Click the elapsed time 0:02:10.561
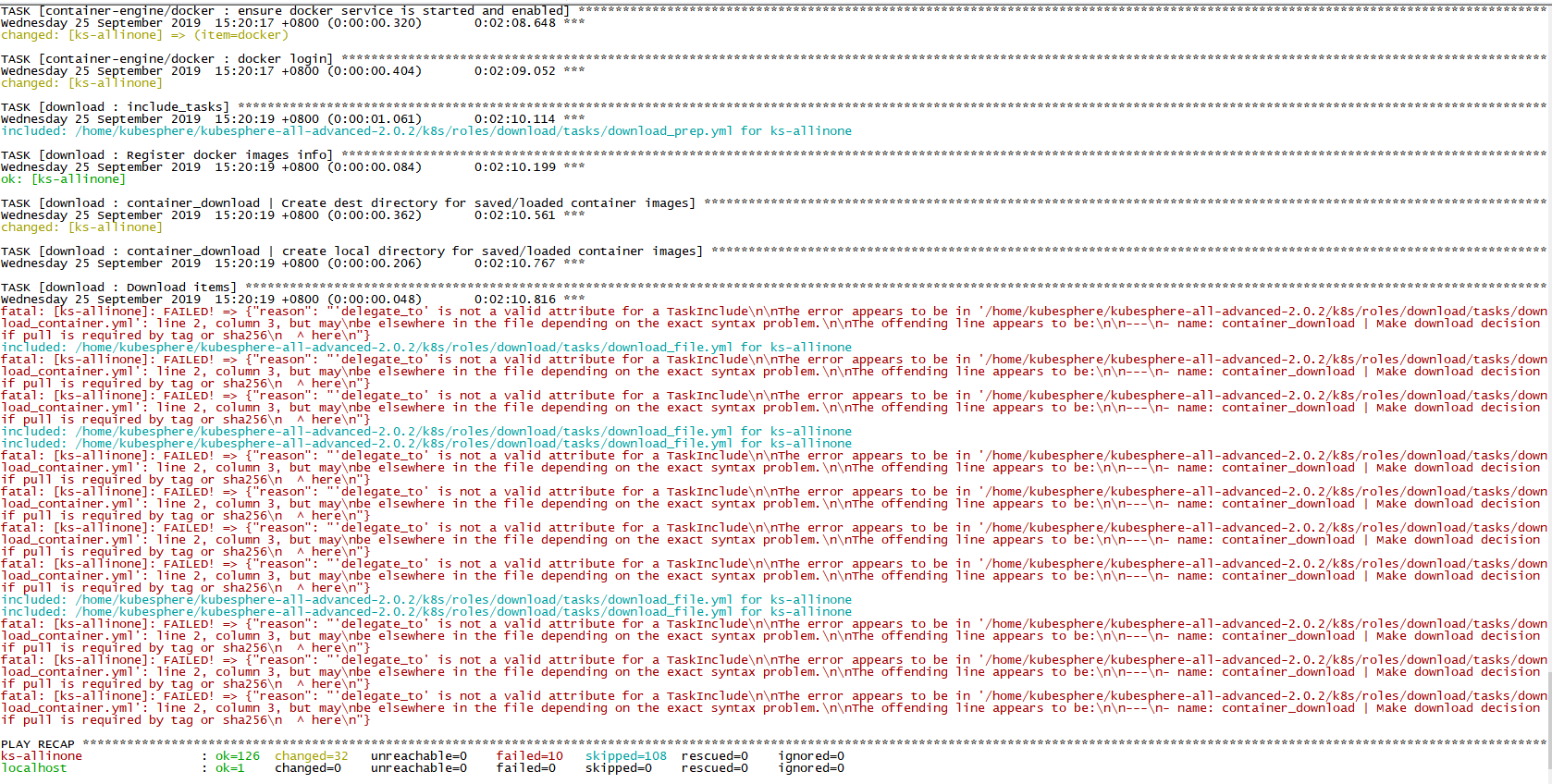 coord(515,215)
